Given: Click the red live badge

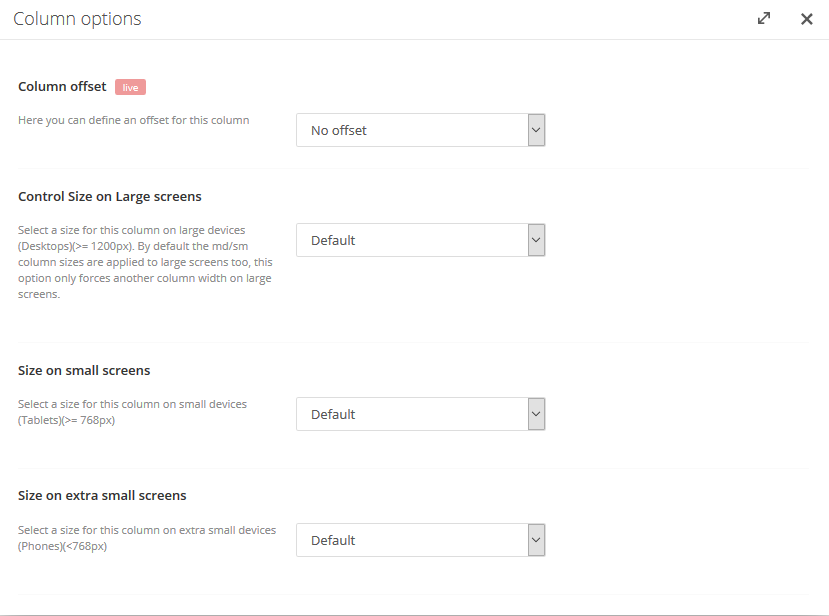Looking at the screenshot, I should coord(130,87).
